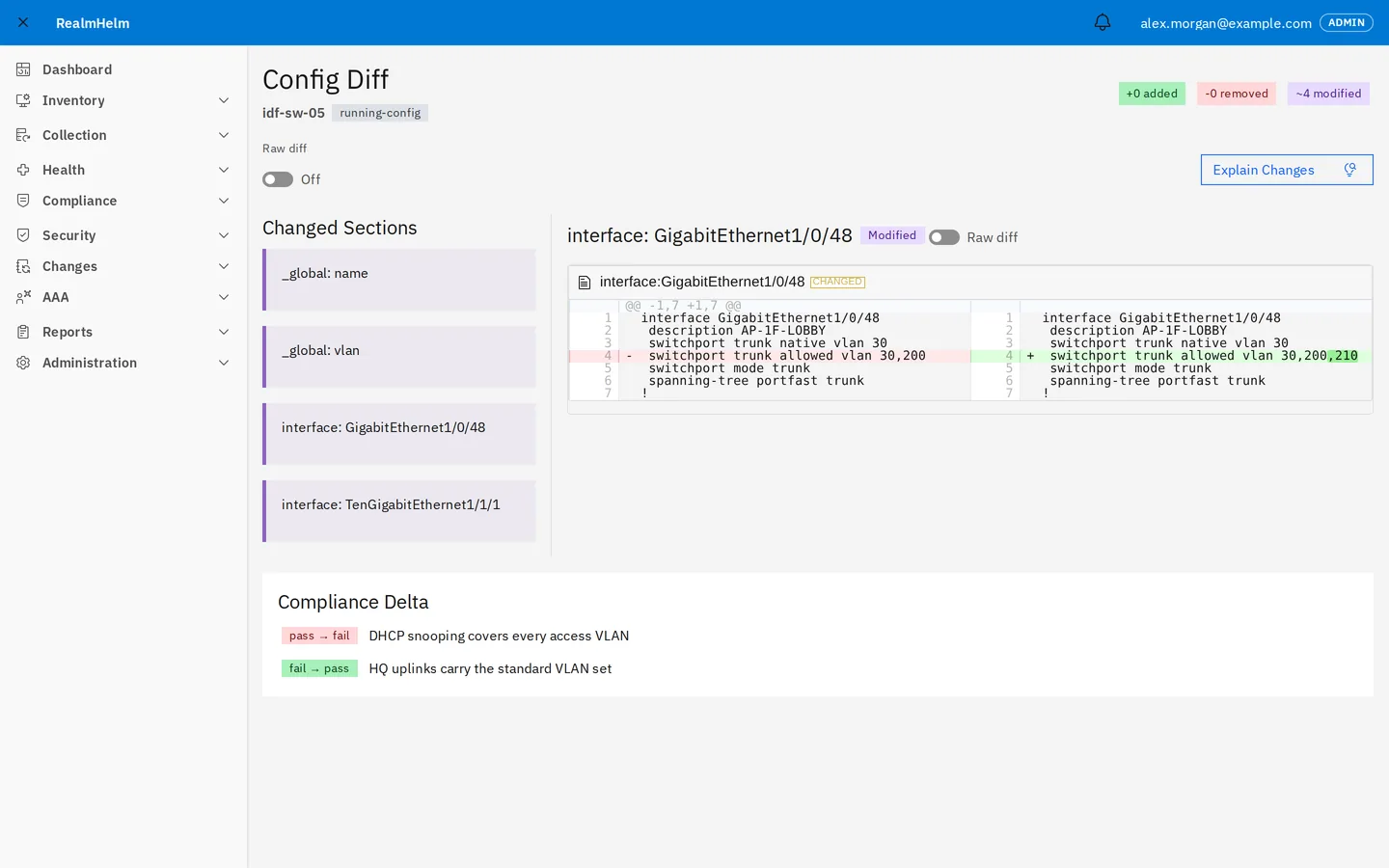
Task: Expand the AAA menu chevron
Action: (224, 297)
